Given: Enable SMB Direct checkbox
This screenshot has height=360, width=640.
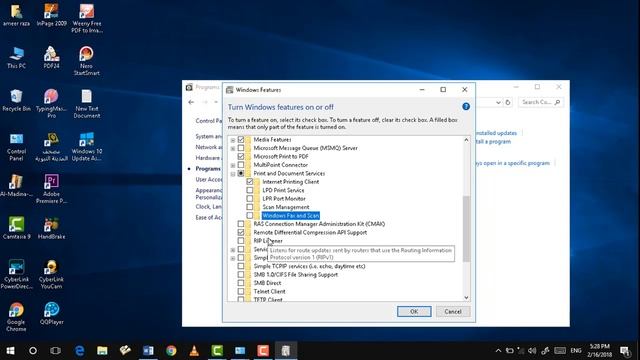Looking at the screenshot, I should pyautogui.click(x=241, y=283).
